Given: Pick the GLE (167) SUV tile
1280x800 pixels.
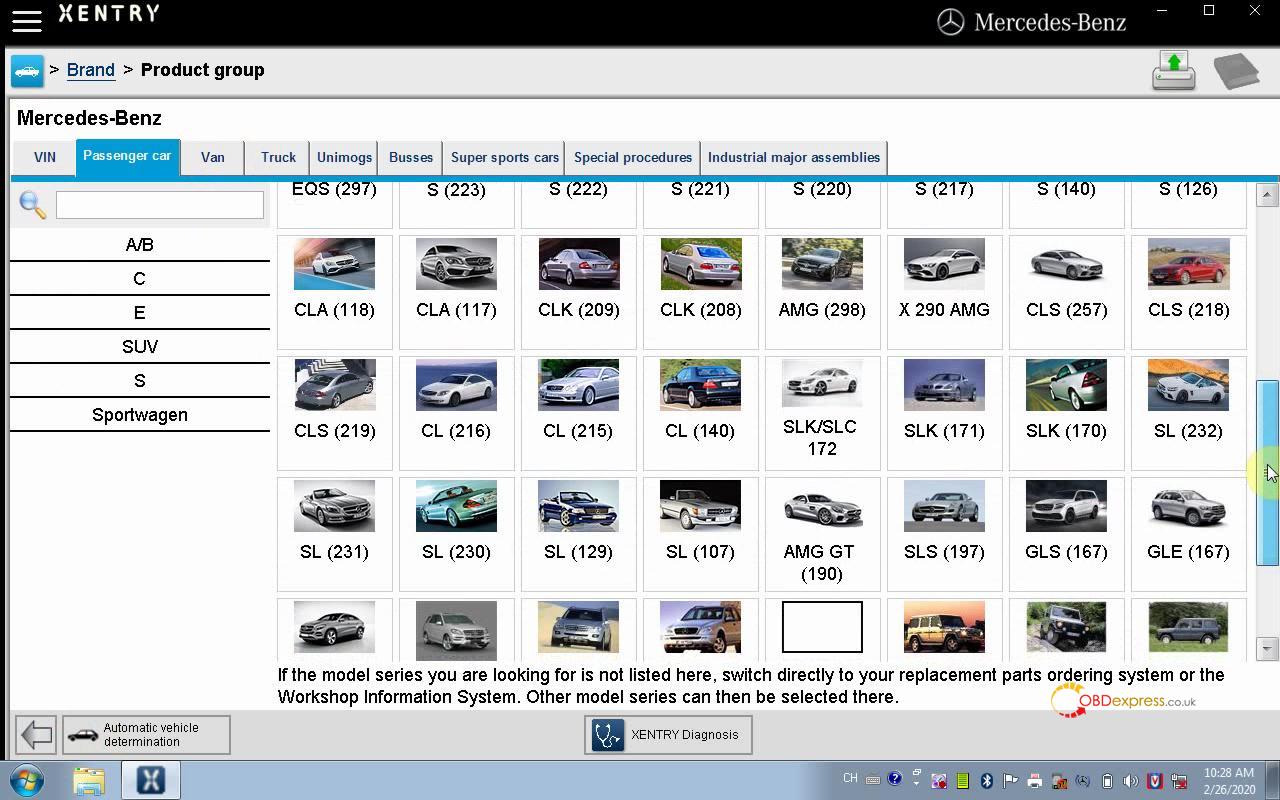Looking at the screenshot, I should point(1188,534).
